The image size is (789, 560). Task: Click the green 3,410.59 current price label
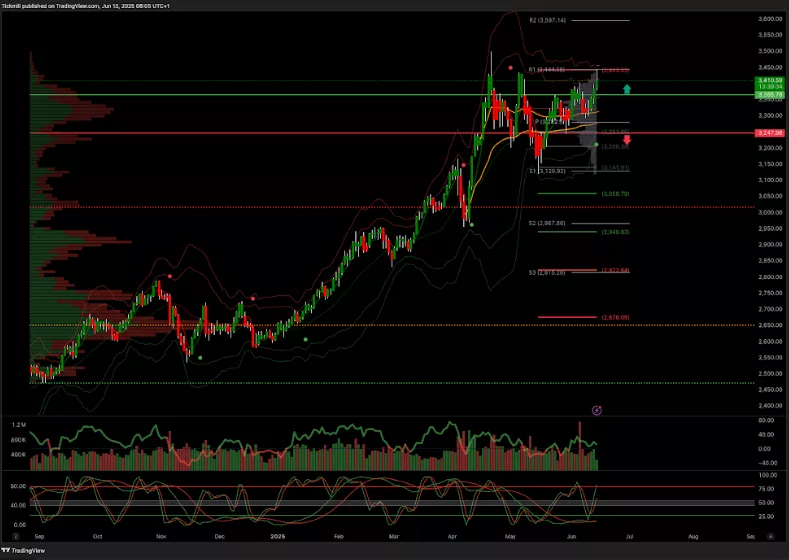768,78
